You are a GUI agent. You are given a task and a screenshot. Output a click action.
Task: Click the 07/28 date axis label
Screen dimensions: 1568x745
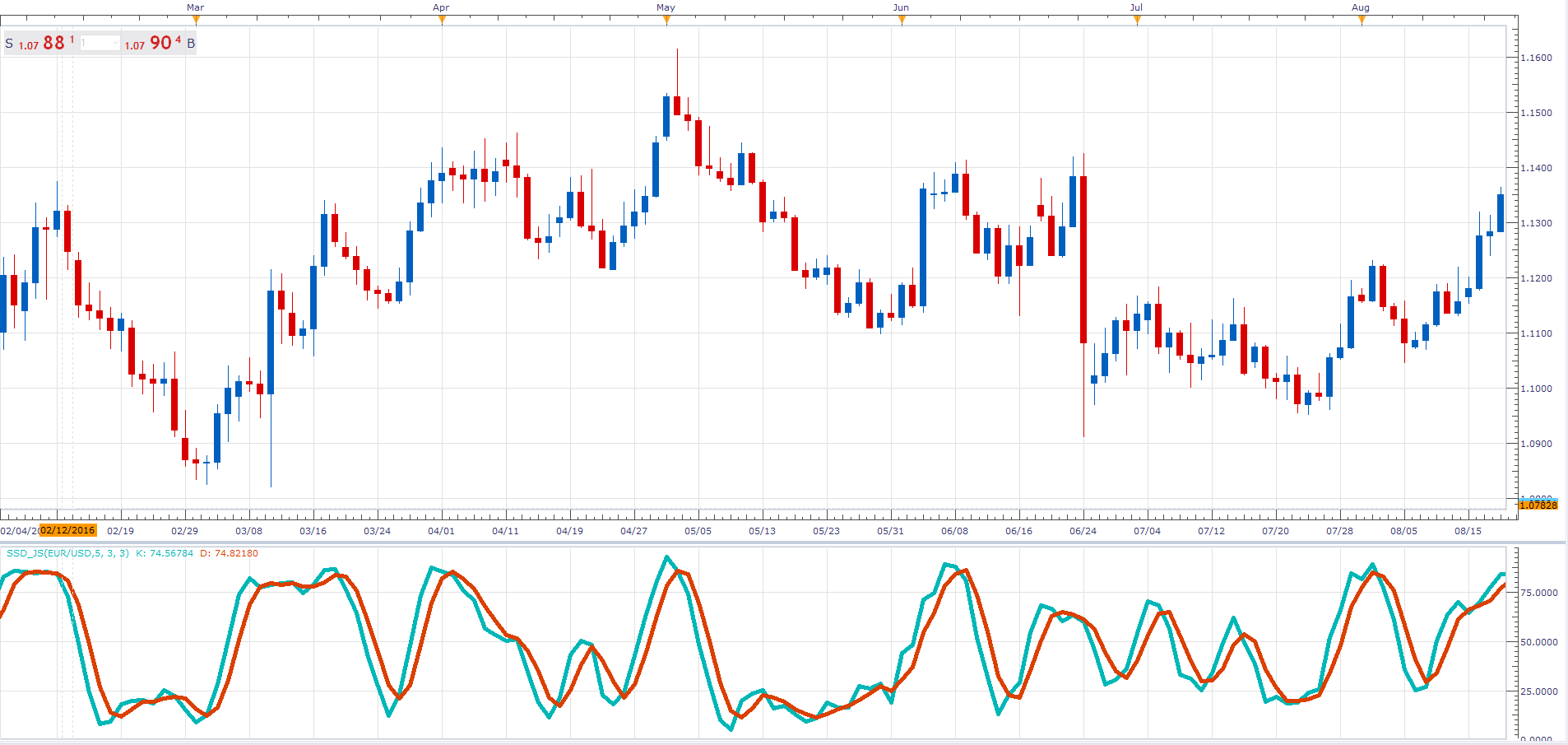click(1340, 531)
